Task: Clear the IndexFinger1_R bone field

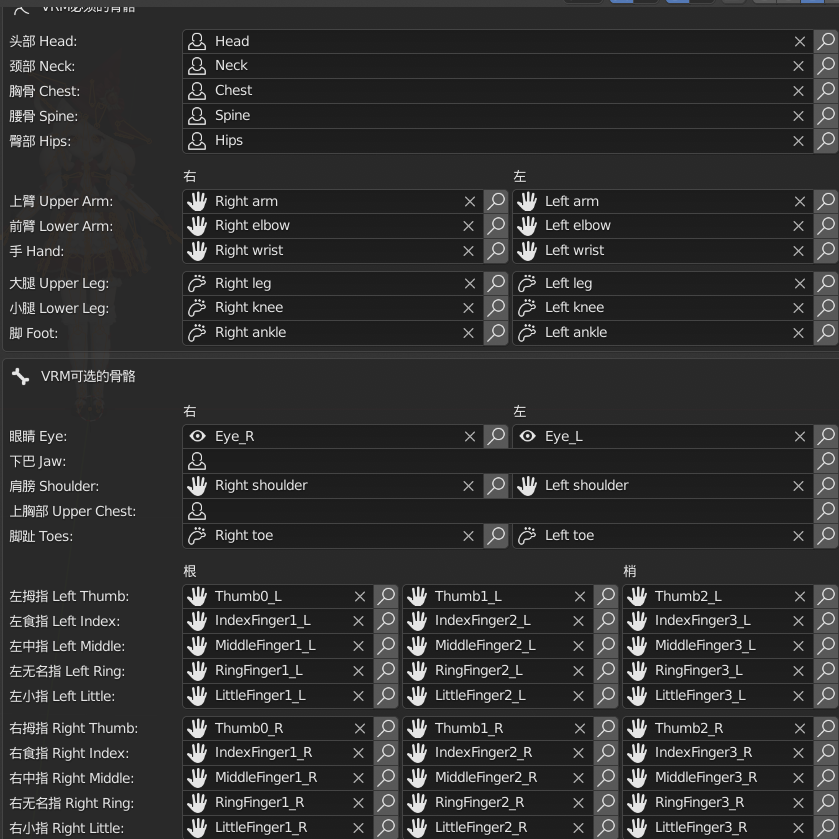Action: point(359,753)
